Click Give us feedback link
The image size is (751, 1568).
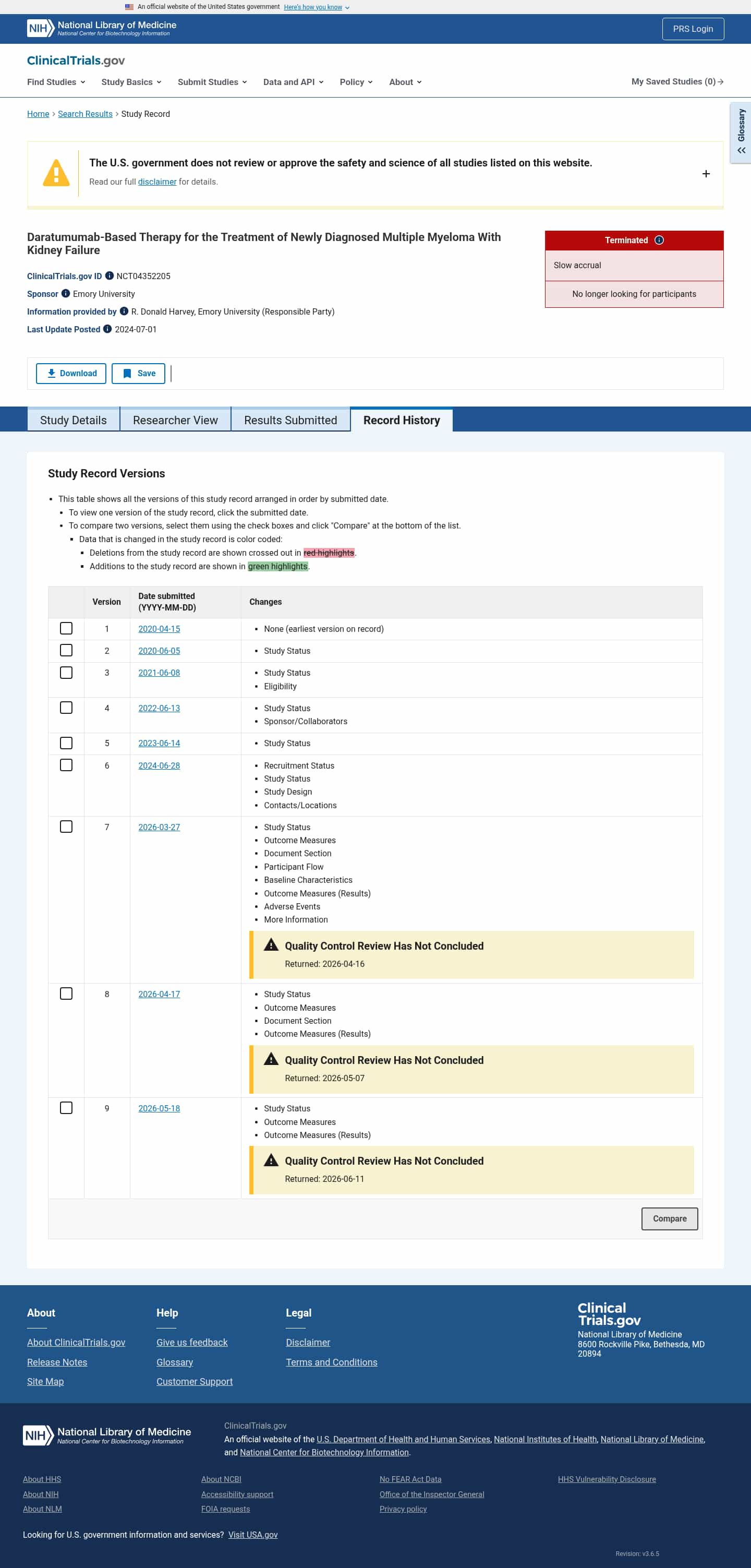tap(192, 1342)
